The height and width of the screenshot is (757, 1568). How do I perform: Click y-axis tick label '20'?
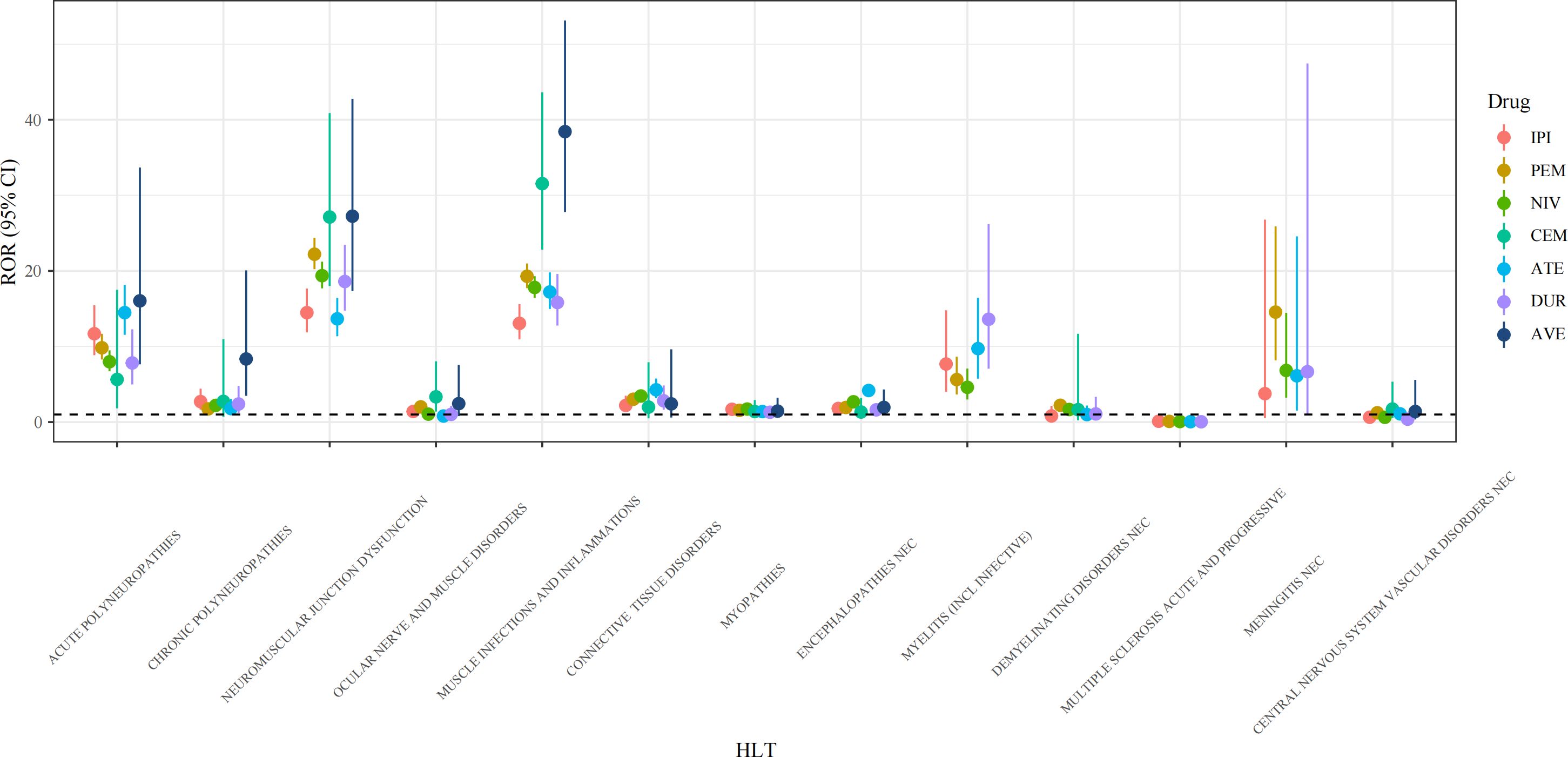click(34, 271)
